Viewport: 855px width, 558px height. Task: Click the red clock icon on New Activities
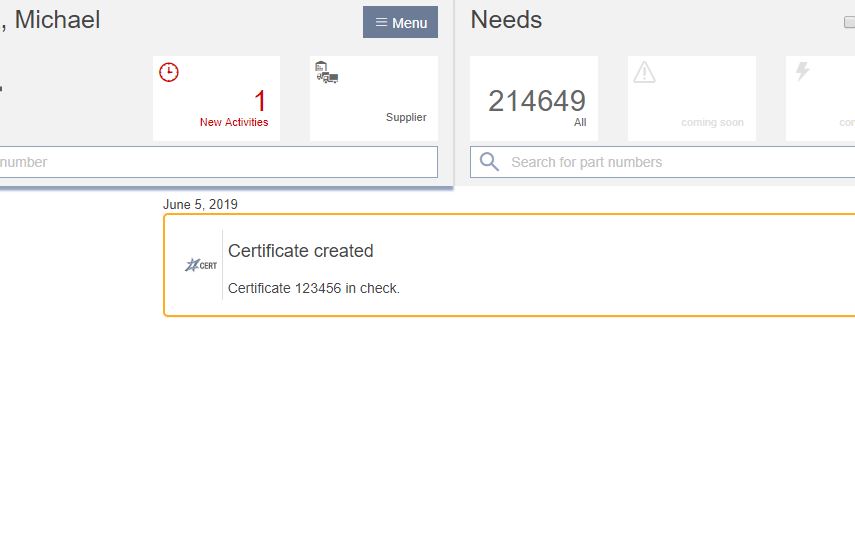click(x=168, y=72)
